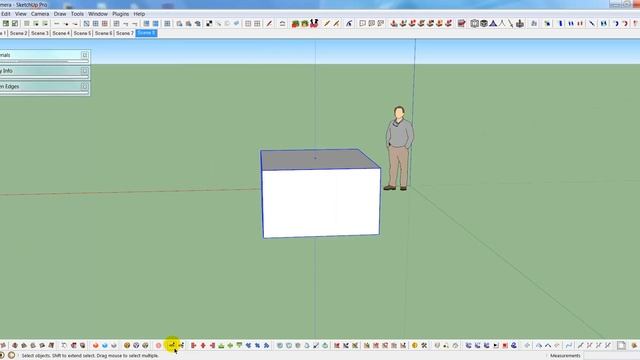Click the Measurements label in status bar
The image size is (640, 360).
point(565,356)
